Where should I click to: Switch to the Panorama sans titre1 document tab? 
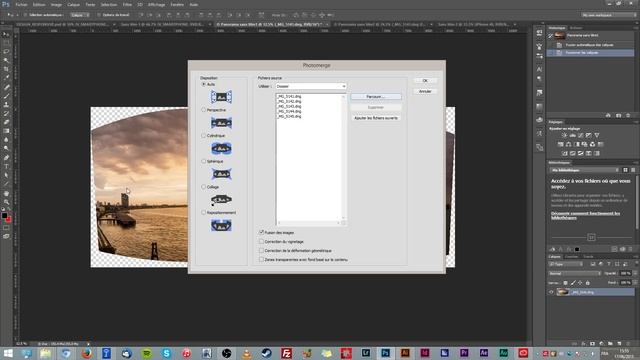[270, 24]
